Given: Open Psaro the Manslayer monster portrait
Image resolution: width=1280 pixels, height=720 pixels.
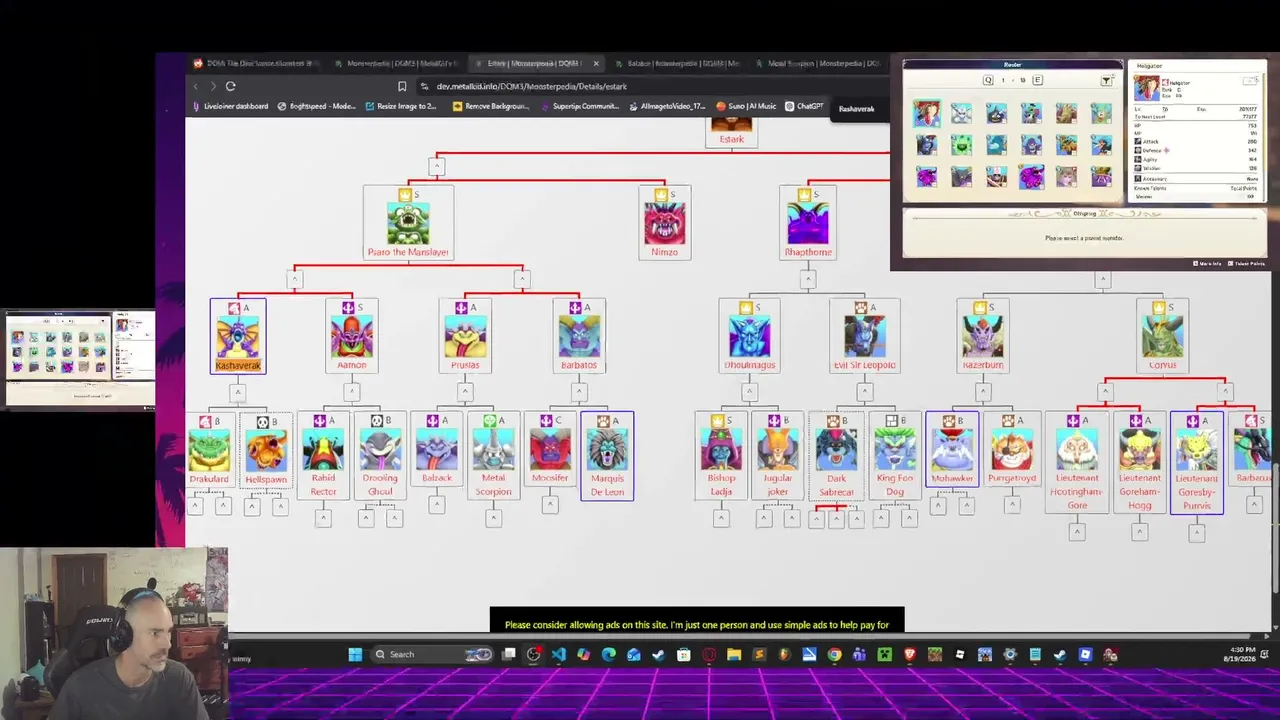Looking at the screenshot, I should 408,223.
